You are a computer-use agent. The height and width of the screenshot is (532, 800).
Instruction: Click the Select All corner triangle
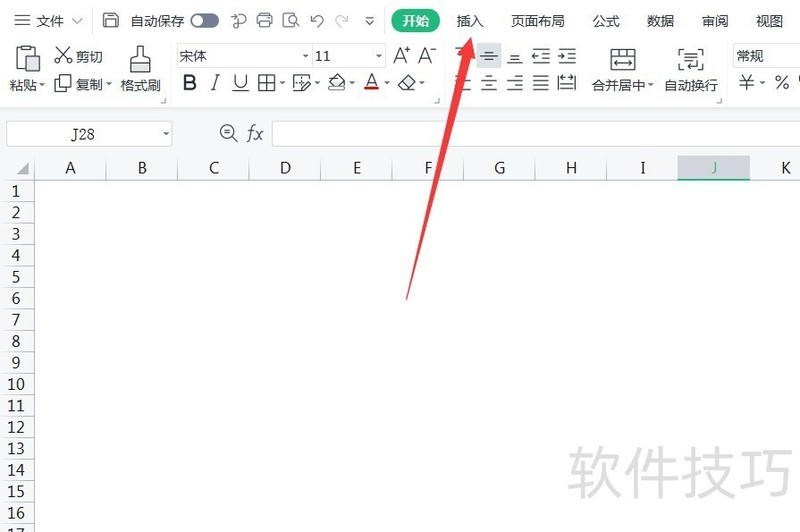tap(22, 168)
